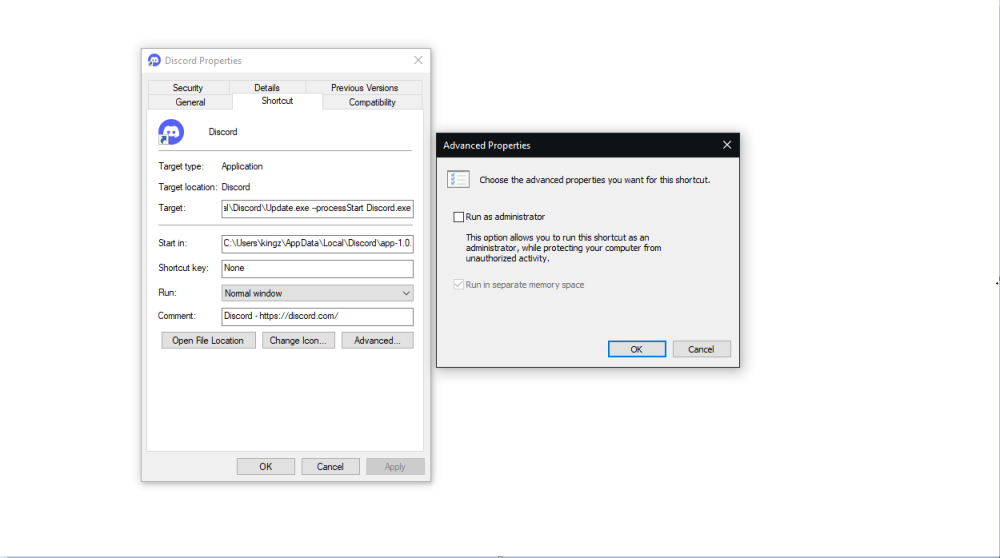Image resolution: width=1000 pixels, height=558 pixels.
Task: Open the Previous Versions tab
Action: 364,88
